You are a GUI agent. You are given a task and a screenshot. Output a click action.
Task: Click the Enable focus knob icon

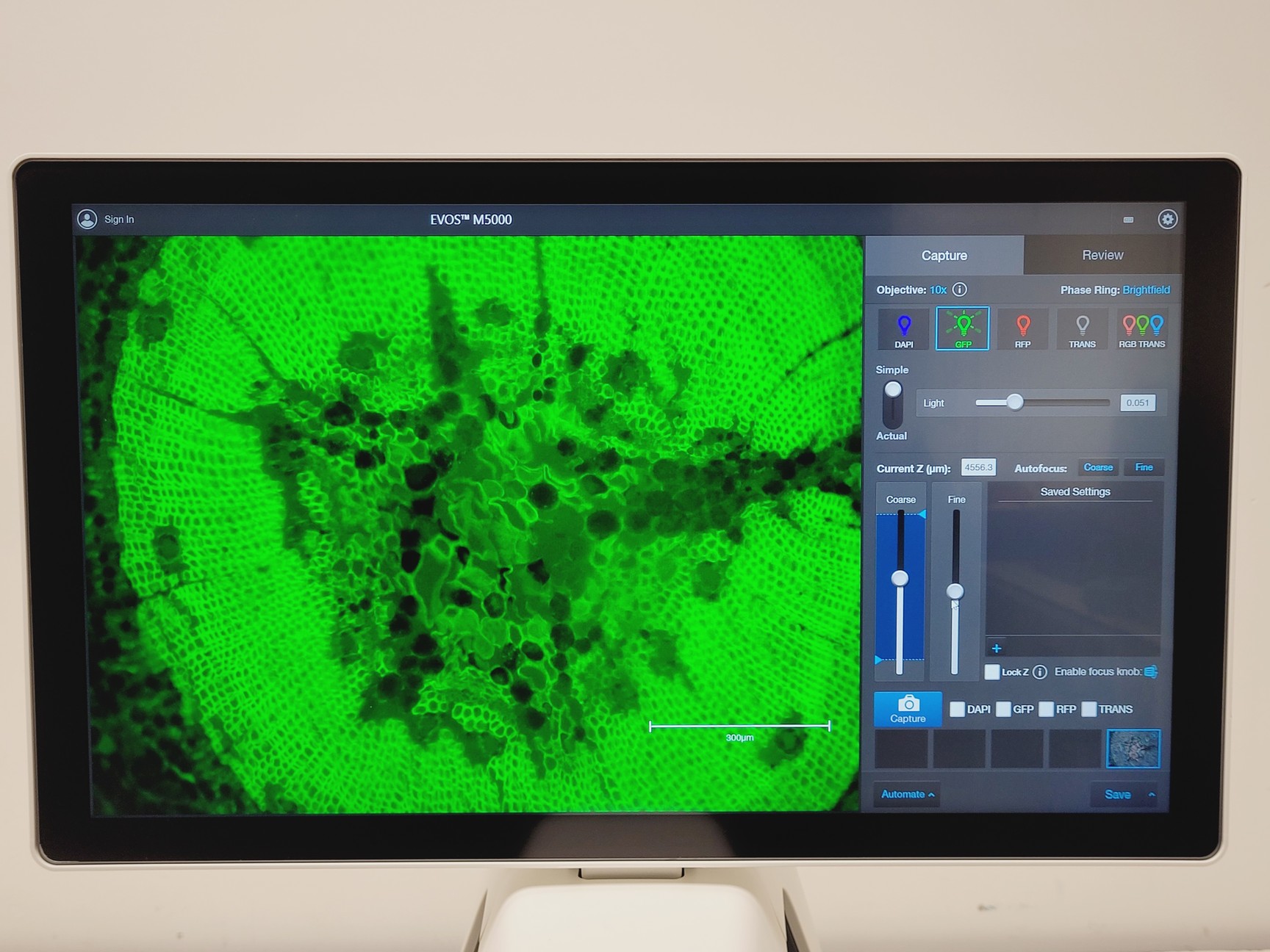pos(1149,671)
